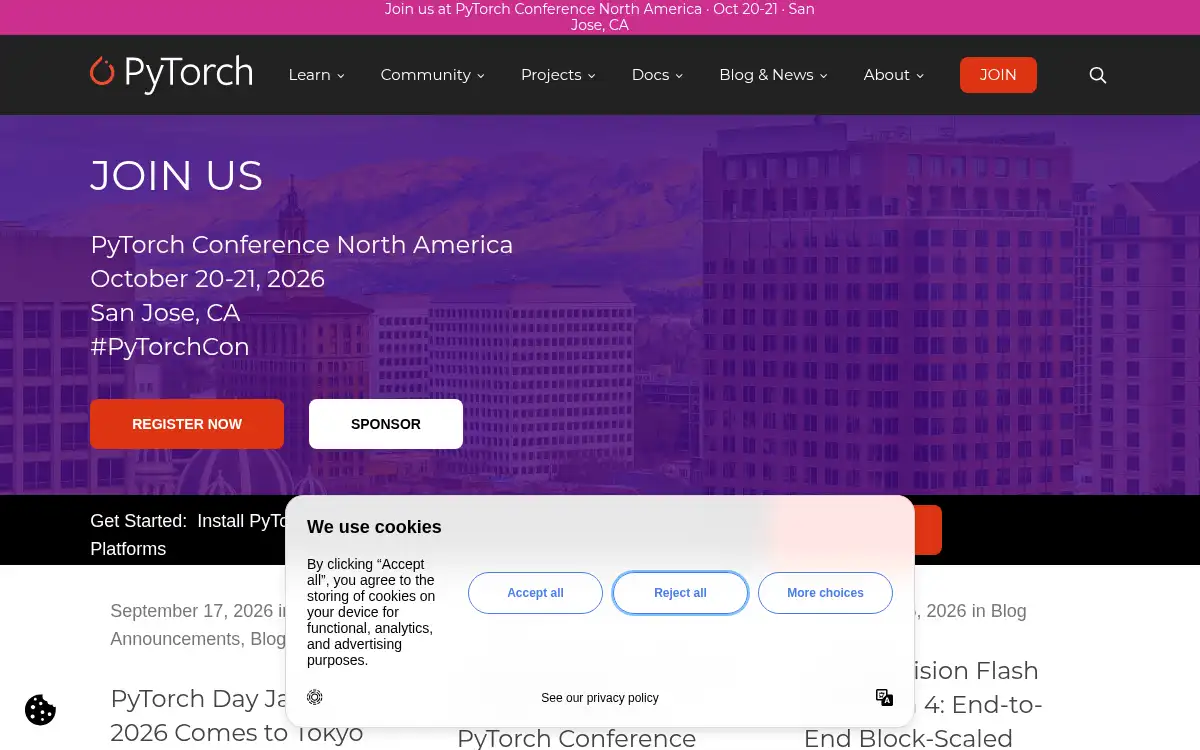This screenshot has height=750, width=1200.
Task: Click the PyTorch Conference article title at bottom
Action: 576,738
